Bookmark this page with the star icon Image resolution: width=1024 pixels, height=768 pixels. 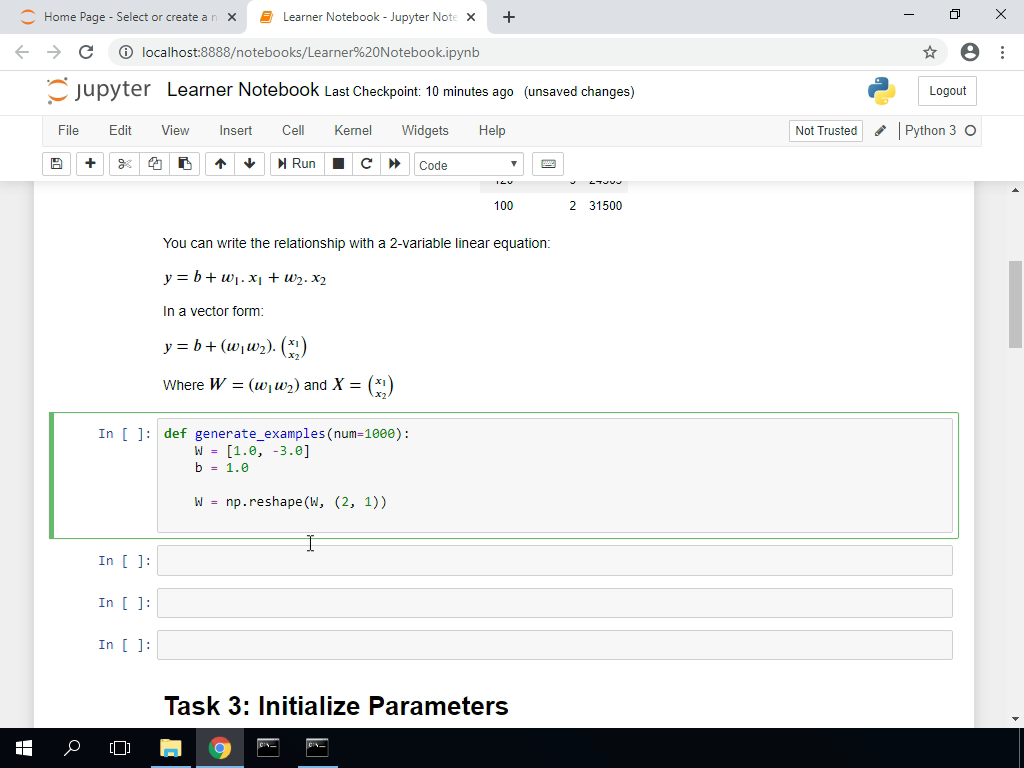click(930, 52)
